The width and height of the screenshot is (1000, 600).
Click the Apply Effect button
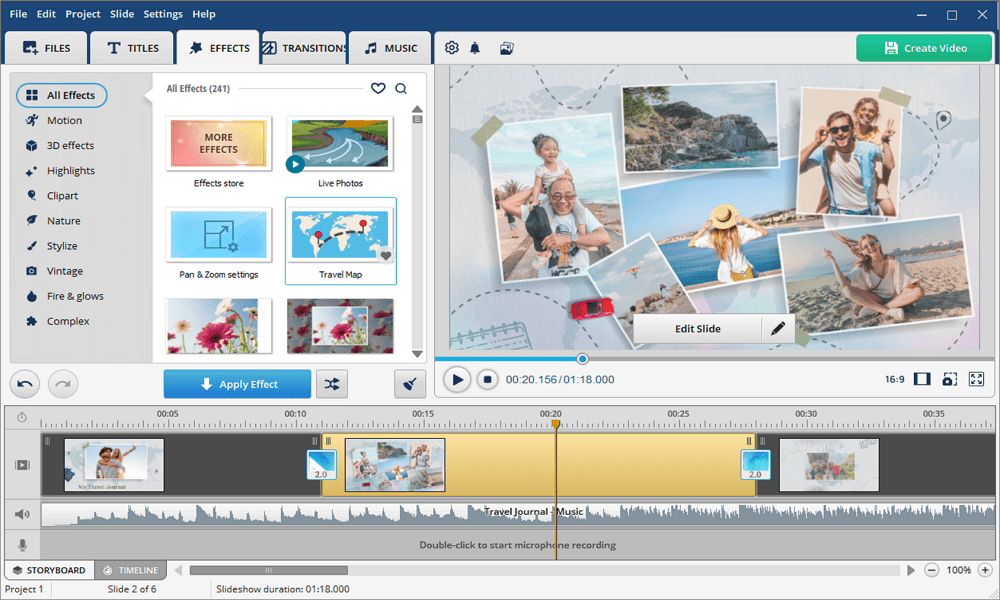tap(238, 384)
